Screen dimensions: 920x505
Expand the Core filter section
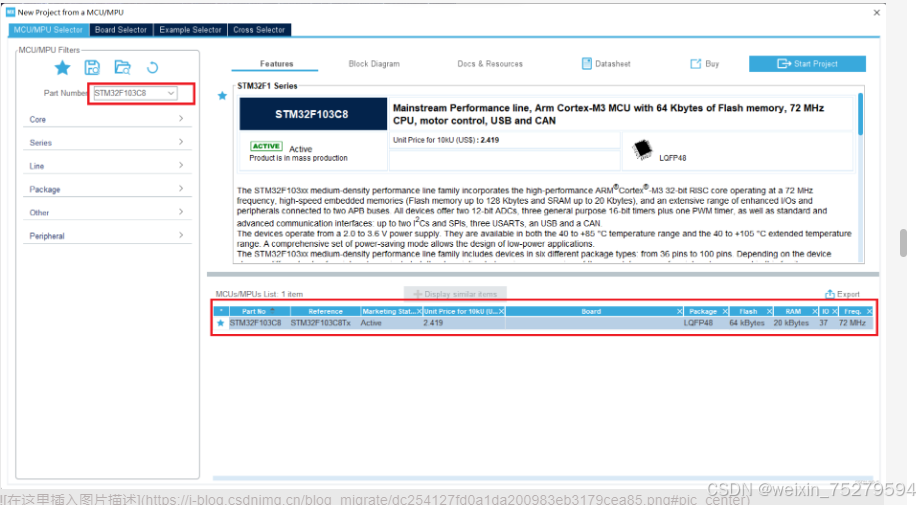pos(107,119)
